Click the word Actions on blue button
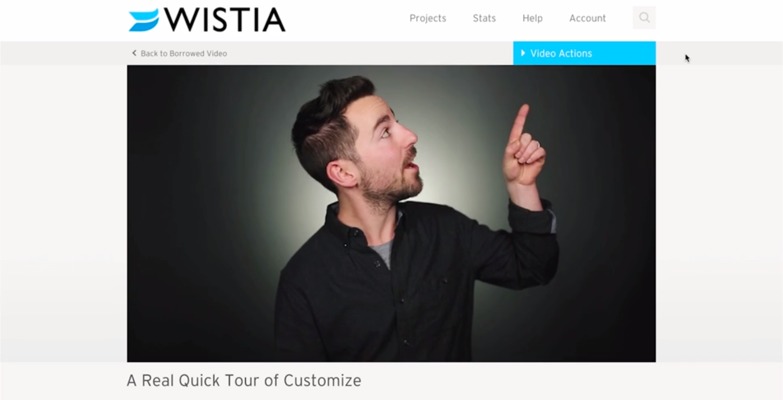 point(574,53)
